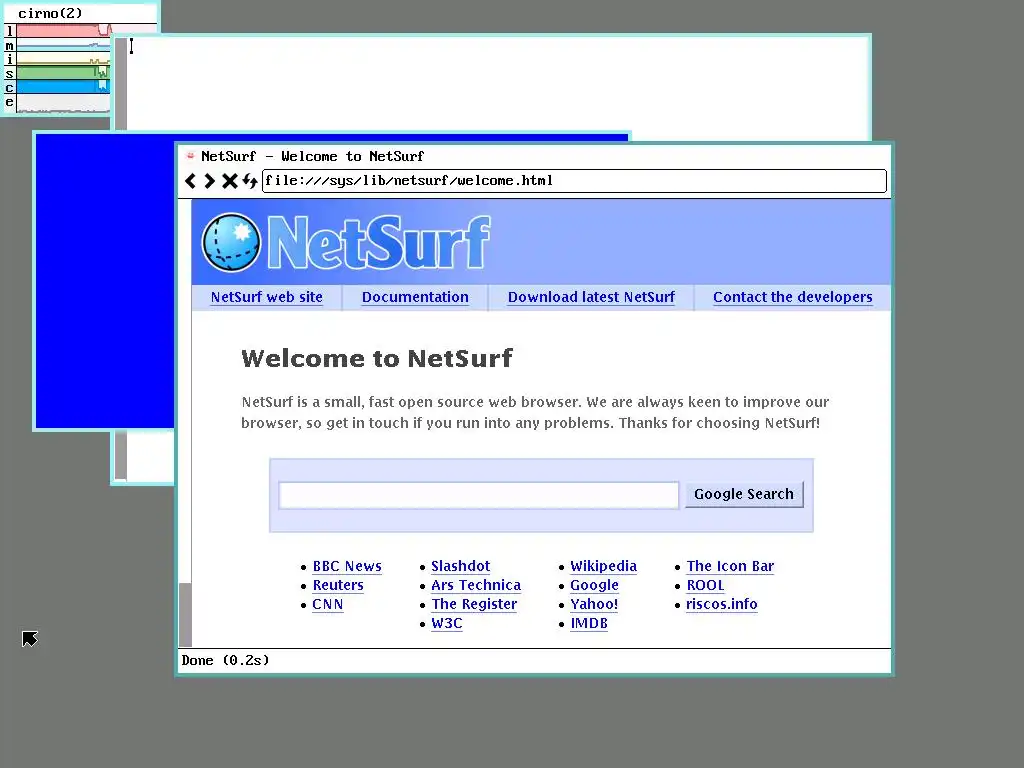
Task: Open the Reuters link
Action: 338,585
